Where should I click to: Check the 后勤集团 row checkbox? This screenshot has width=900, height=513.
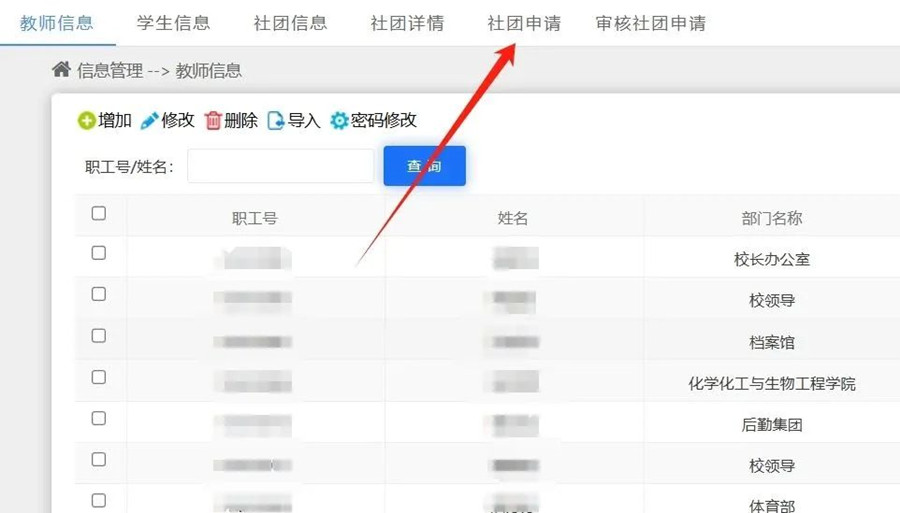coord(99,418)
